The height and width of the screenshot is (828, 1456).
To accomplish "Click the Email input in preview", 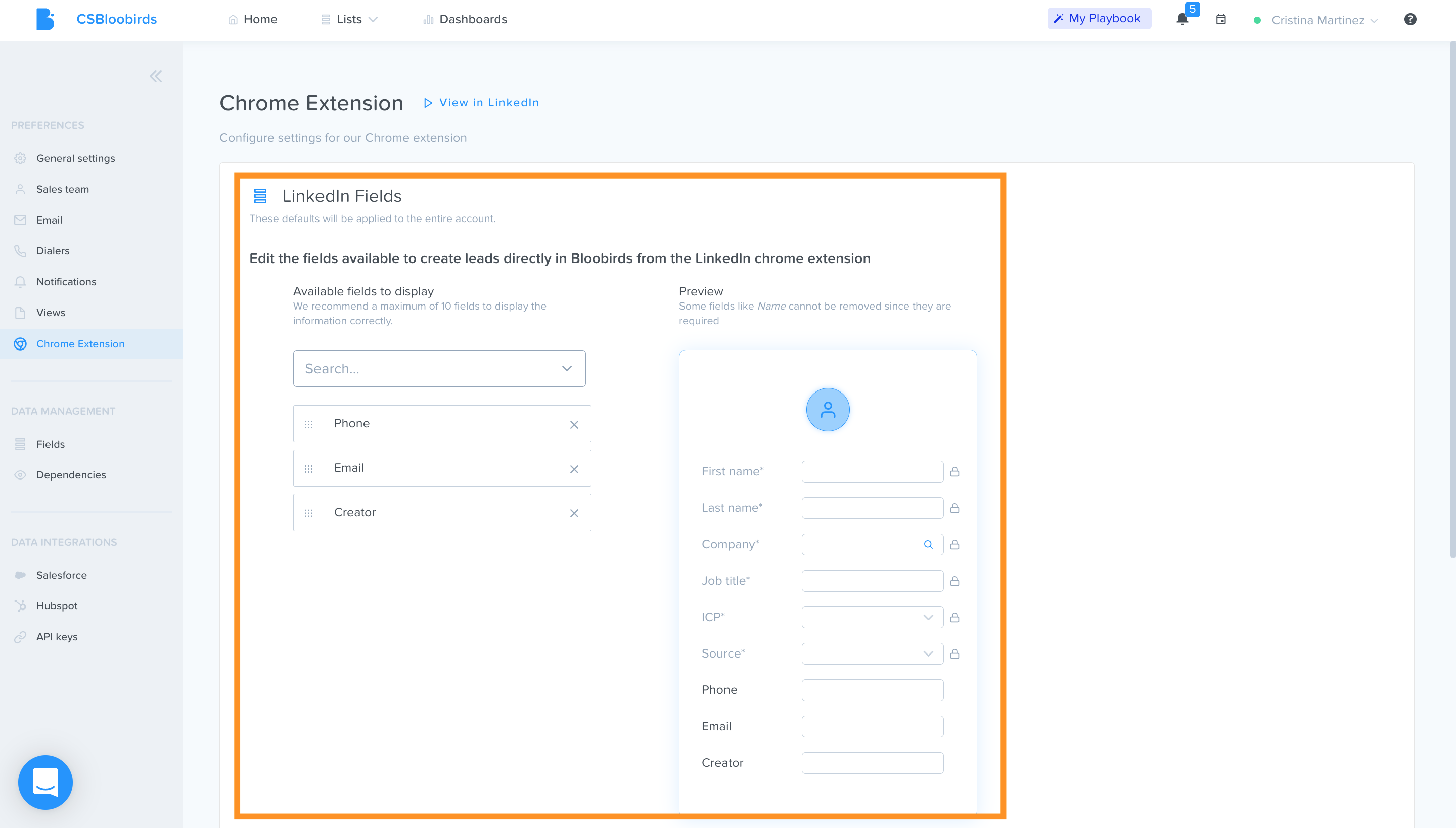I will pos(873,726).
